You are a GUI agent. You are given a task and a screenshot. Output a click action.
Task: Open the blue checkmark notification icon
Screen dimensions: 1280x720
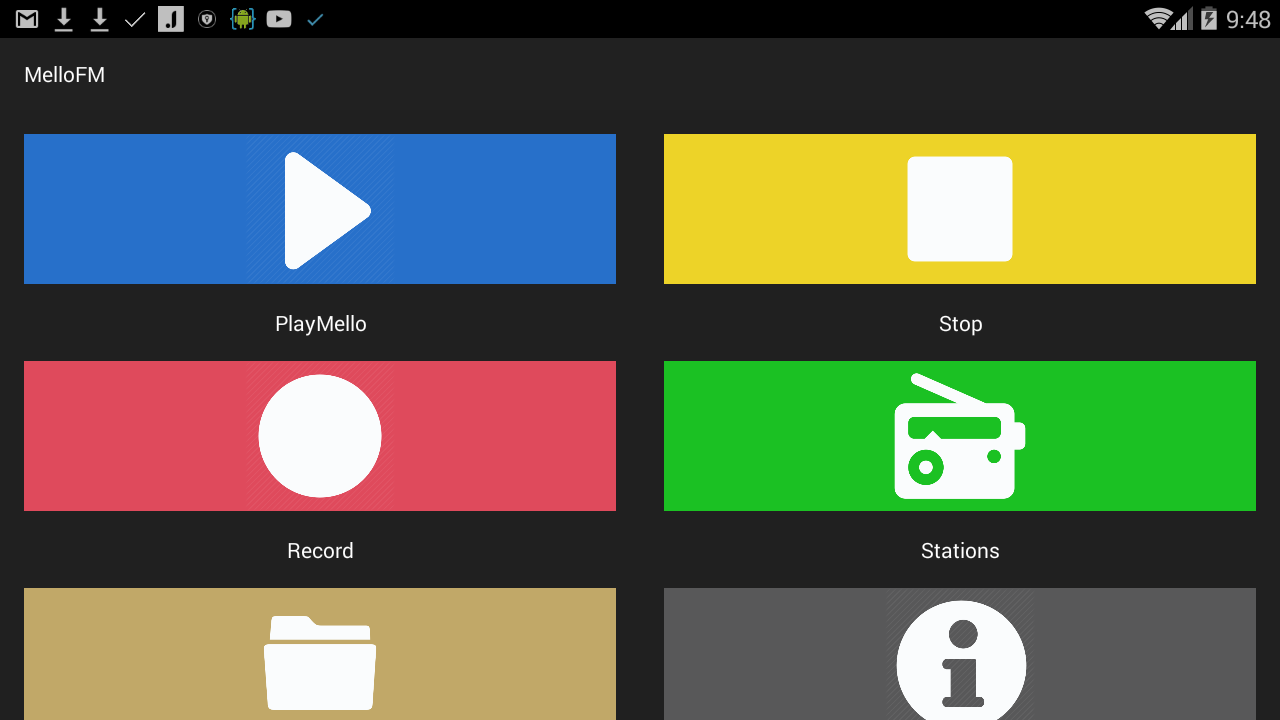pyautogui.click(x=315, y=19)
